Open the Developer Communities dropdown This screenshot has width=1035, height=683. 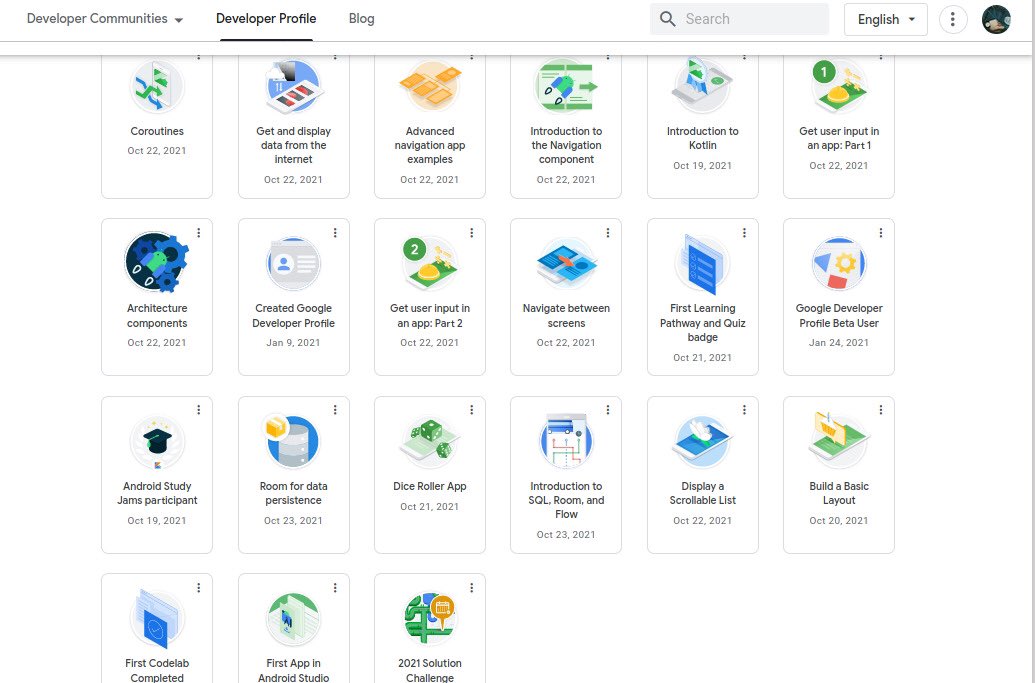(x=105, y=18)
